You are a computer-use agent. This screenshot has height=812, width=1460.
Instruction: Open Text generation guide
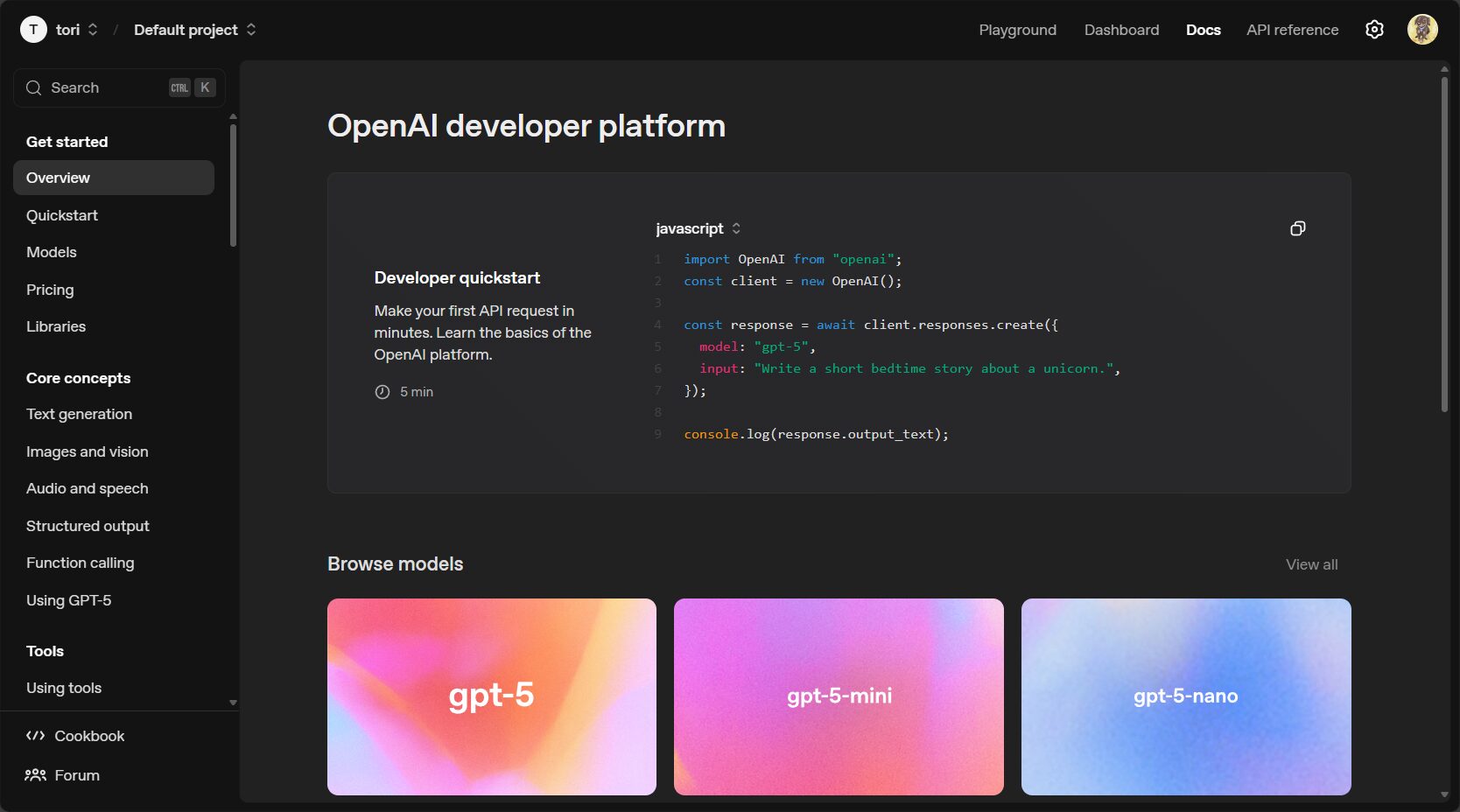79,414
